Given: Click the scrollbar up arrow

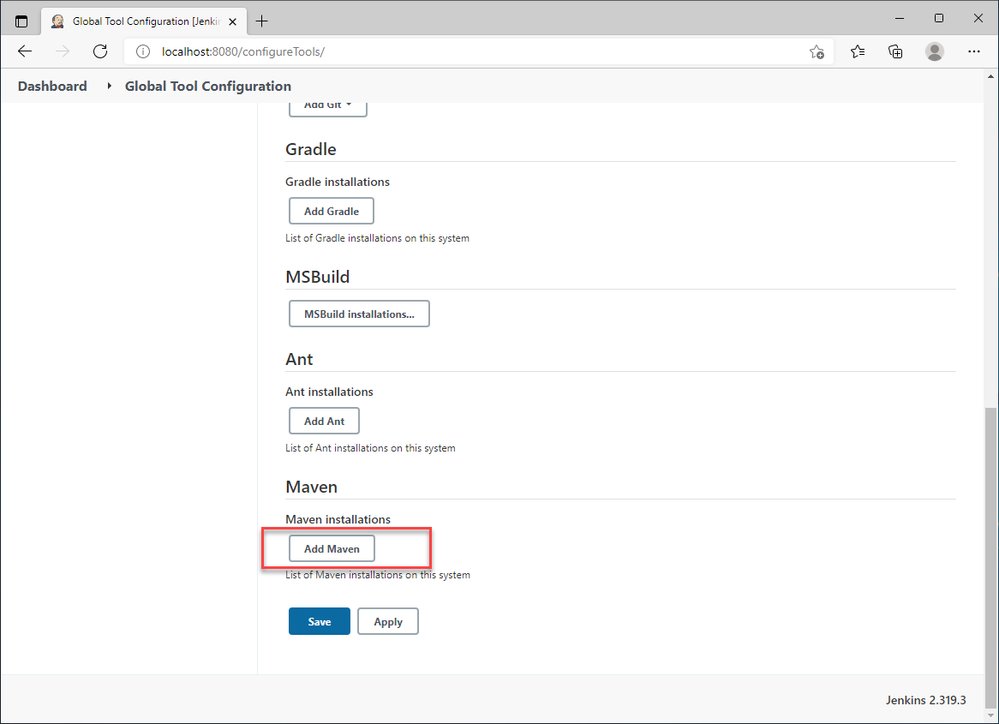Looking at the screenshot, I should click(x=990, y=76).
